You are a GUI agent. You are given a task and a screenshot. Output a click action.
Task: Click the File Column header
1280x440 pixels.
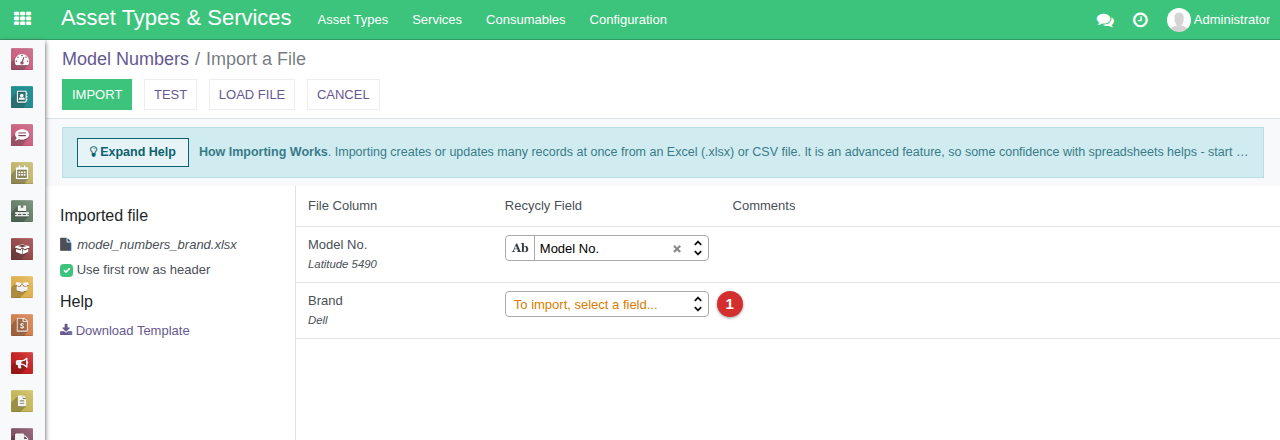click(x=343, y=206)
